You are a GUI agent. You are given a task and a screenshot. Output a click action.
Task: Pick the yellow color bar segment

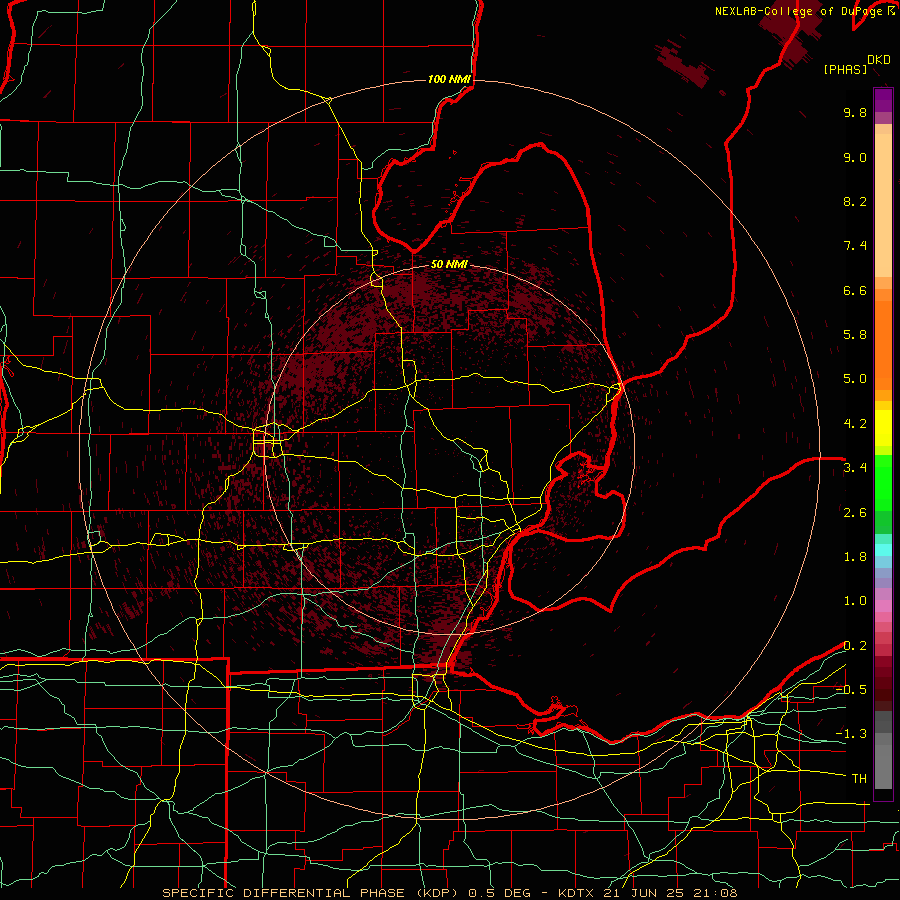pyautogui.click(x=883, y=428)
